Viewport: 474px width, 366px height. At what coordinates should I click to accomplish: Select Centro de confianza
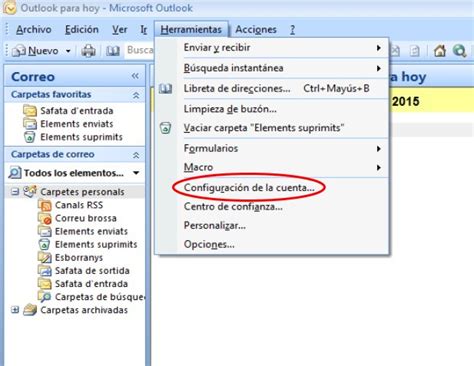pos(273,207)
